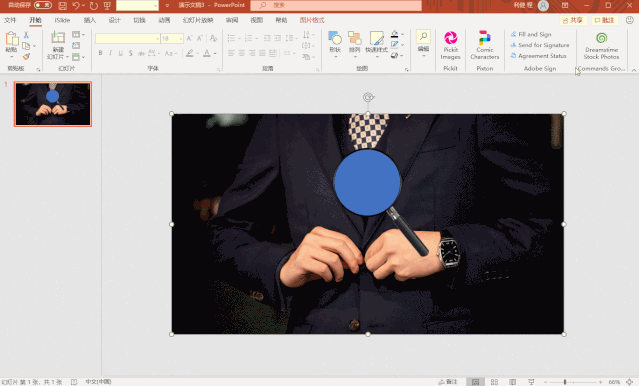Image resolution: width=639 pixels, height=386 pixels.
Task: Toggle align text right
Action: [252, 53]
